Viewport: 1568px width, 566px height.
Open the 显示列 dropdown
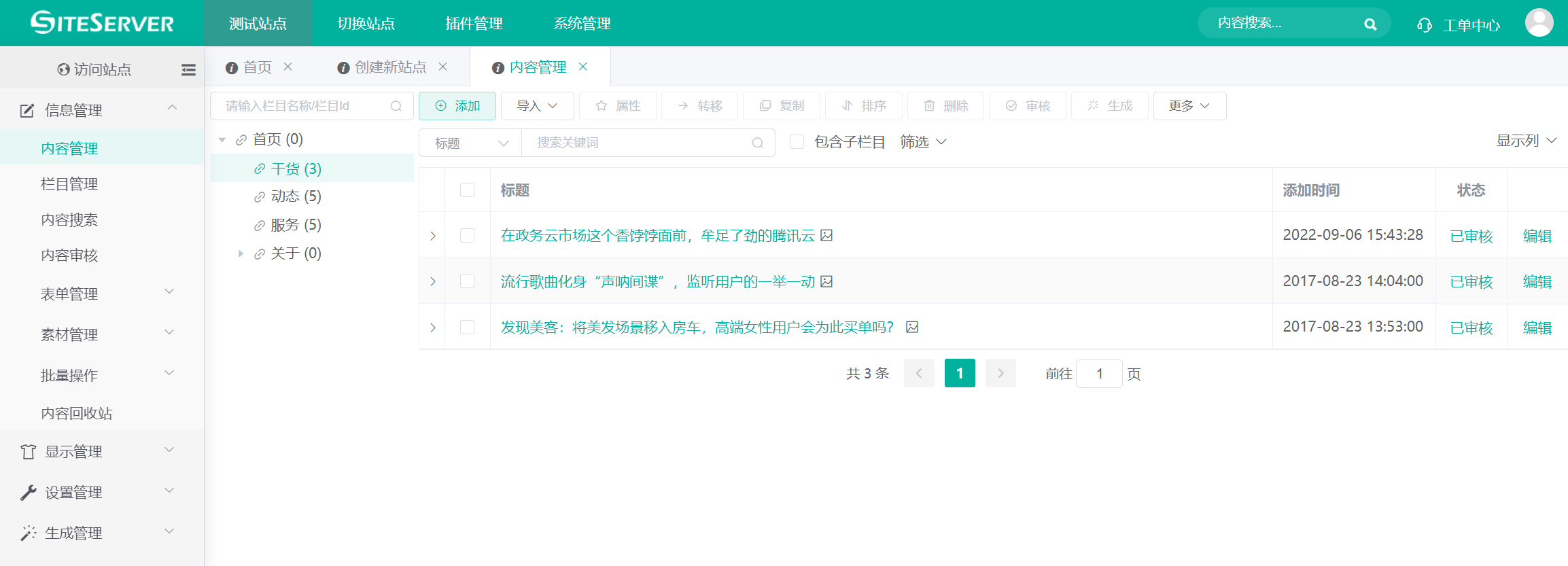pyautogui.click(x=1526, y=141)
